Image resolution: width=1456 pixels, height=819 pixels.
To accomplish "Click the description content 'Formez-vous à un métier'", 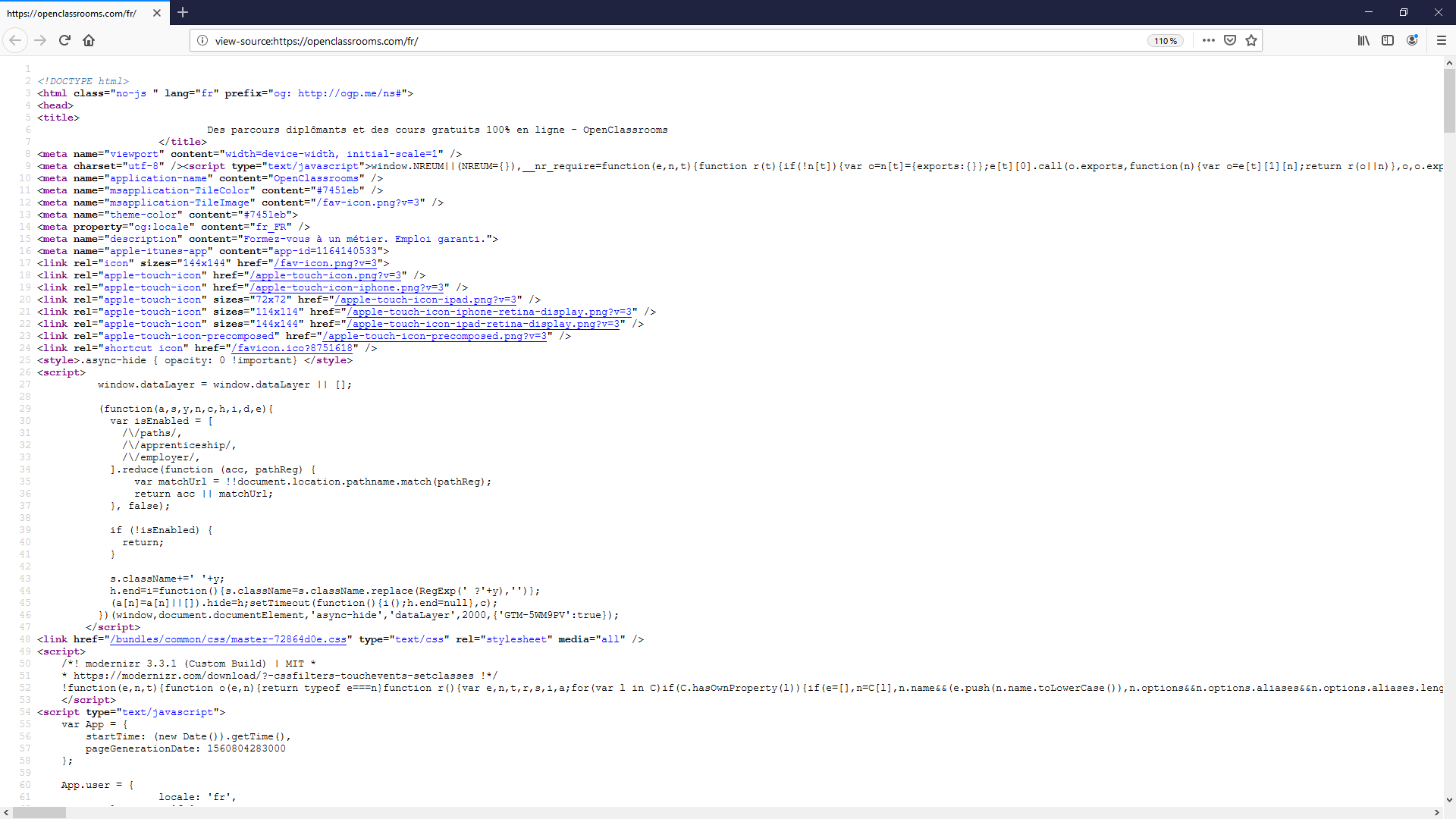I will click(x=365, y=239).
